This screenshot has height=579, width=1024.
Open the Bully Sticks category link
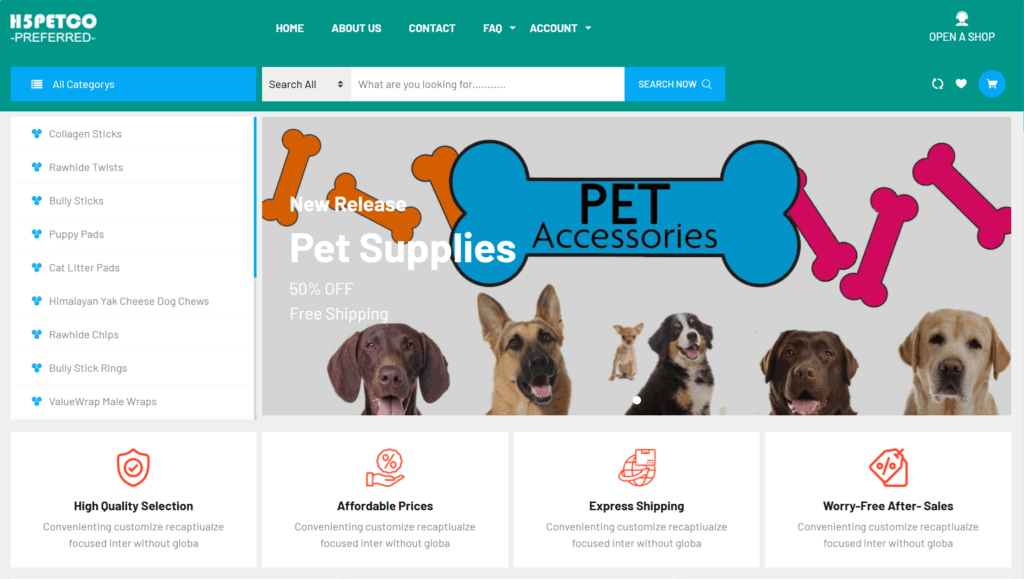[76, 201]
